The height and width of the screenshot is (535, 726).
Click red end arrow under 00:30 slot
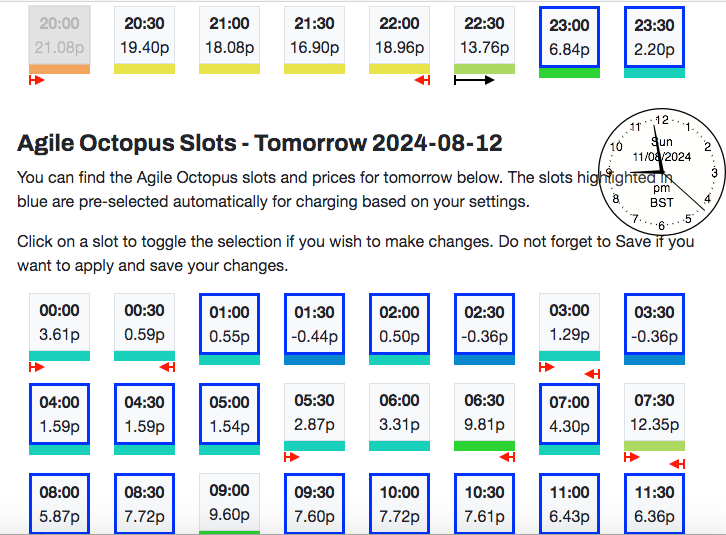coord(167,367)
